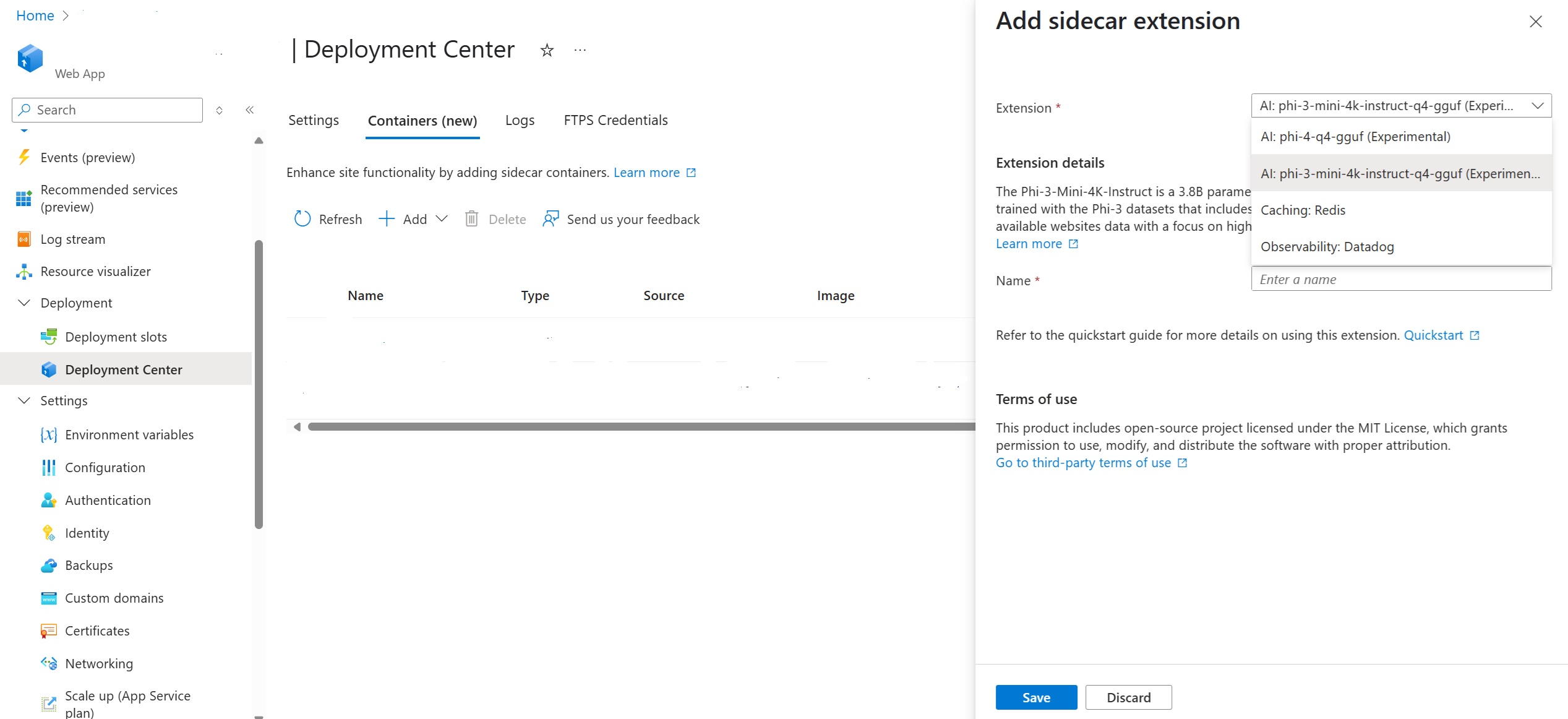Open the Quickstart guide link
This screenshot has width=1568, height=719.
[x=1433, y=335]
